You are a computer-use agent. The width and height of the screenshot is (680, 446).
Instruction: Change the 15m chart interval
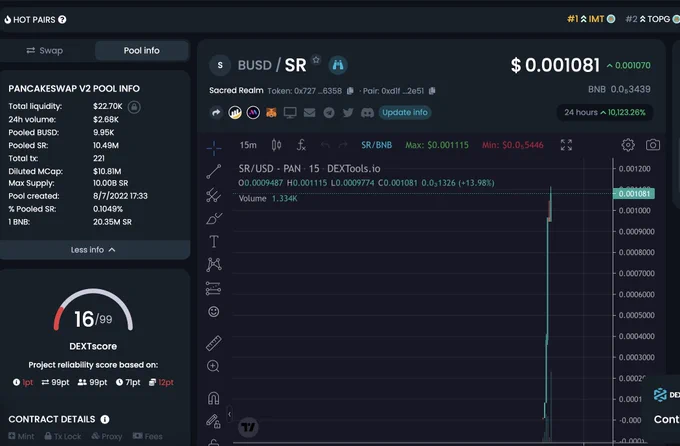pyautogui.click(x=248, y=145)
